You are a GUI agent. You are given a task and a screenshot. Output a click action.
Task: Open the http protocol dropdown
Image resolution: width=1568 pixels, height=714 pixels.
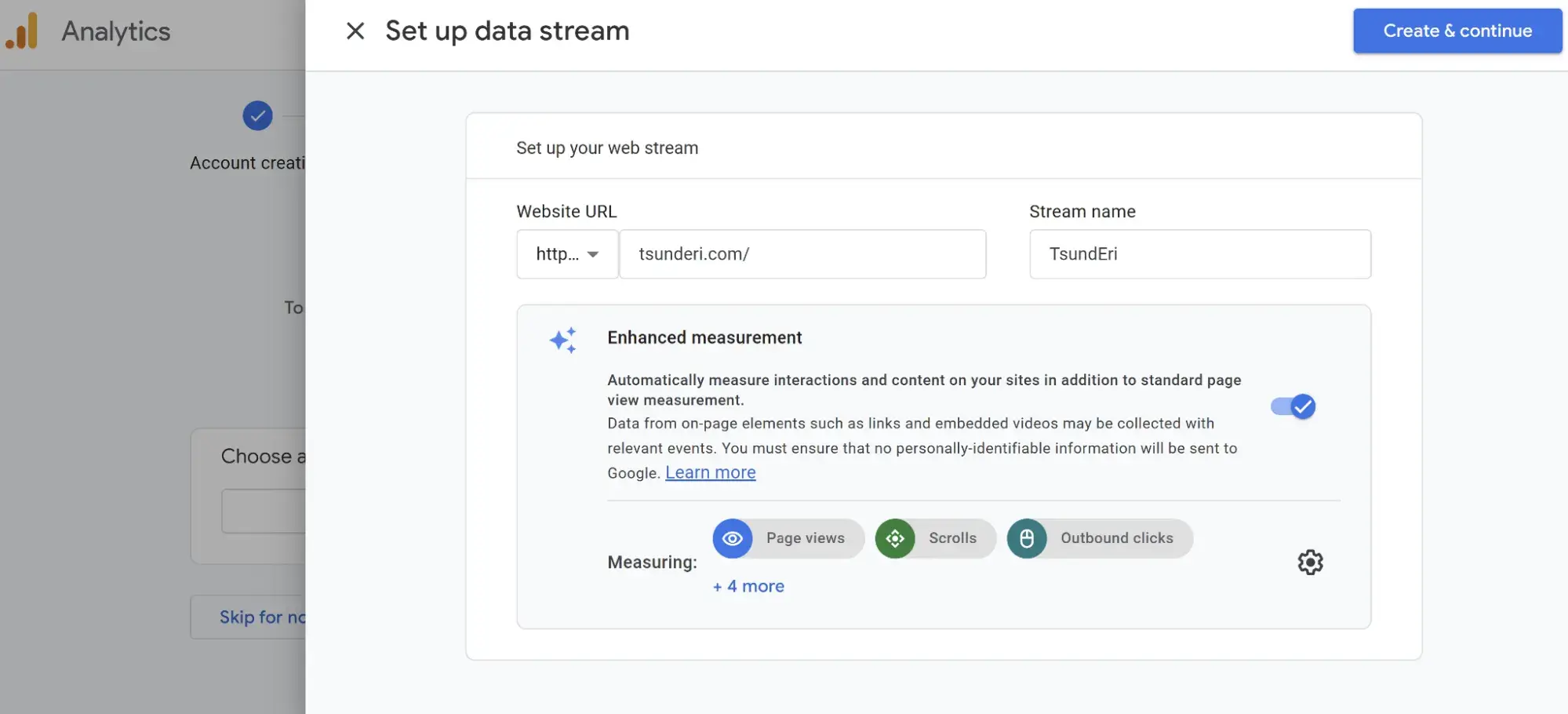[567, 254]
